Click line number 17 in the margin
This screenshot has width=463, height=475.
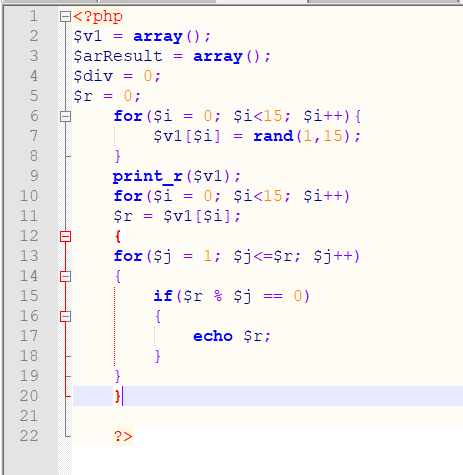pos(29,336)
